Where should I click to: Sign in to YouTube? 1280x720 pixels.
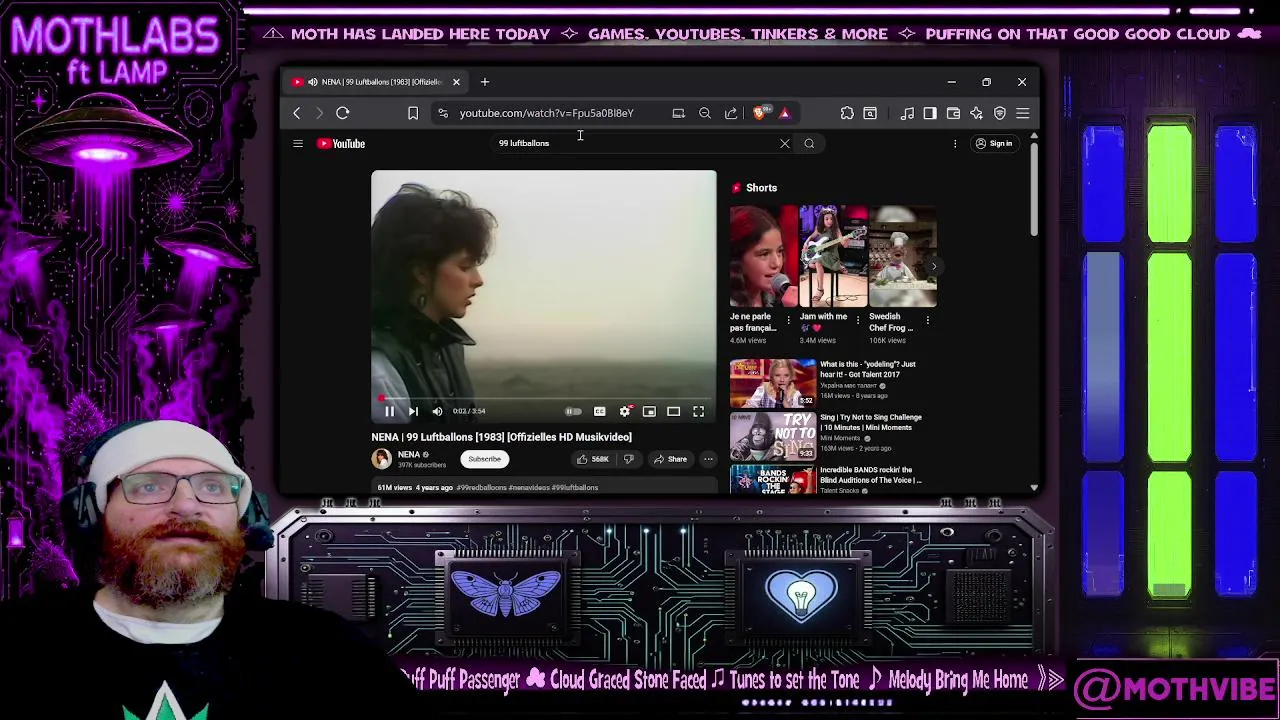(994, 143)
